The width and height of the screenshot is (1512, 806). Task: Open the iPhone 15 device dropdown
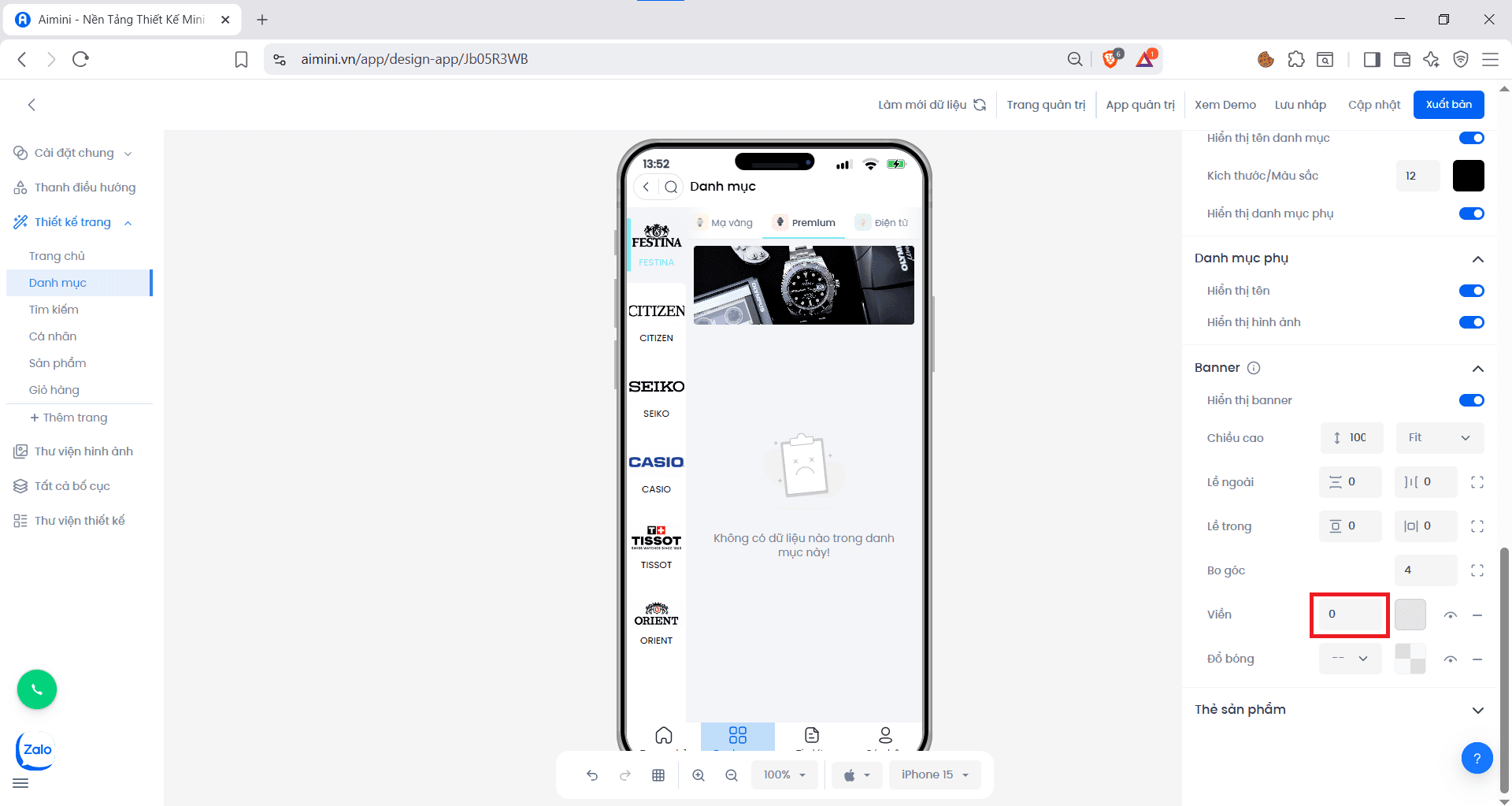(x=935, y=775)
